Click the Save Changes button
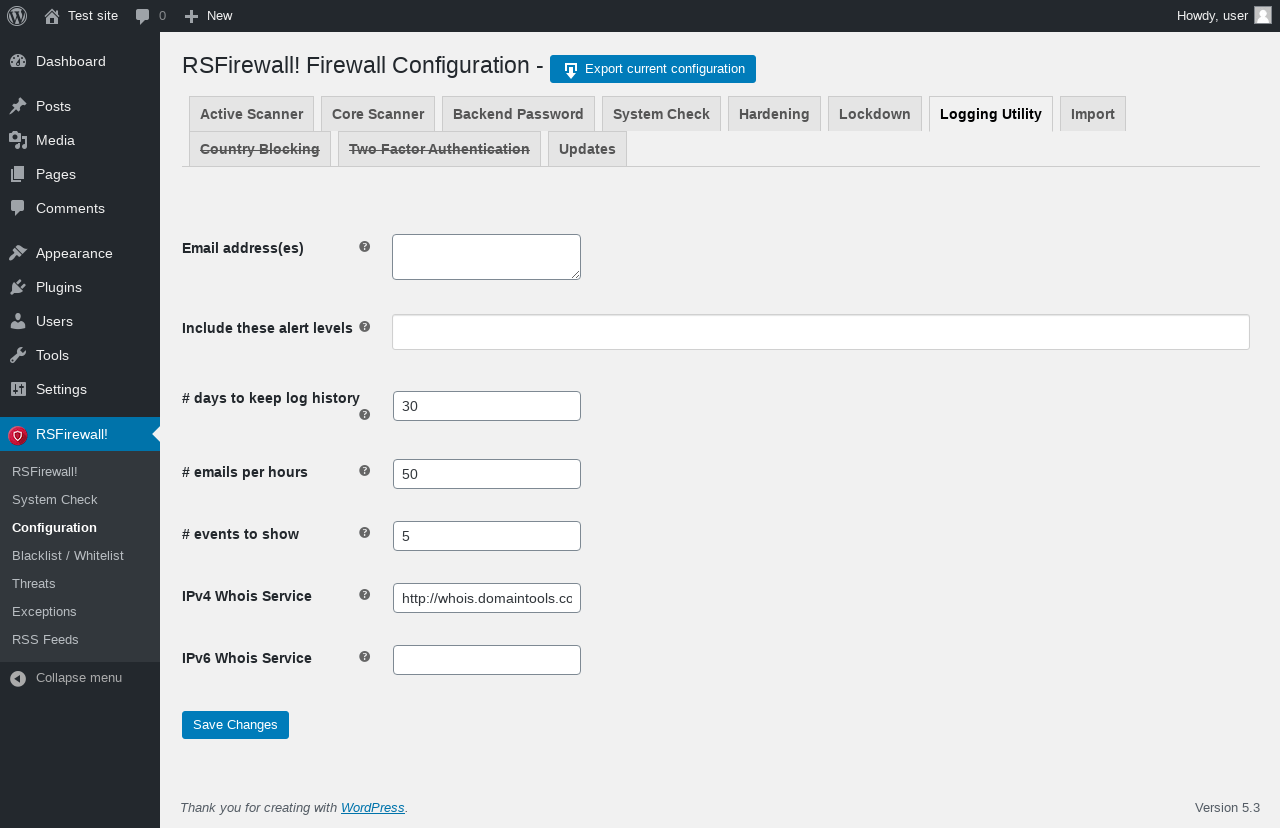 pyautogui.click(x=235, y=725)
